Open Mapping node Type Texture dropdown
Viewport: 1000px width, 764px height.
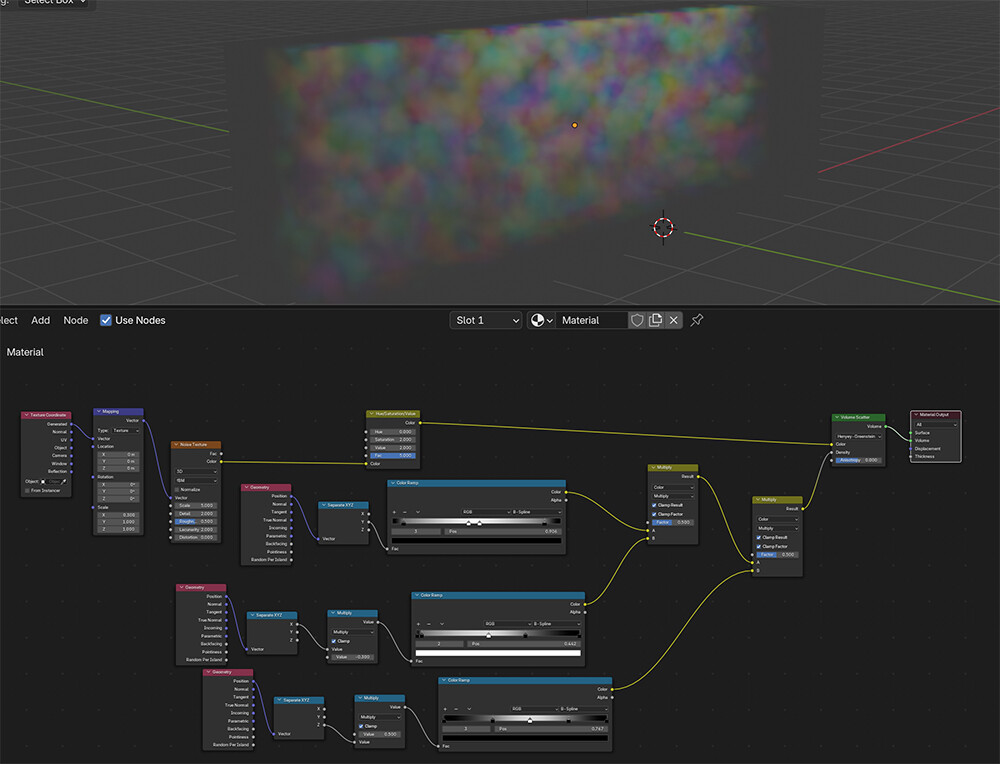click(x=126, y=430)
